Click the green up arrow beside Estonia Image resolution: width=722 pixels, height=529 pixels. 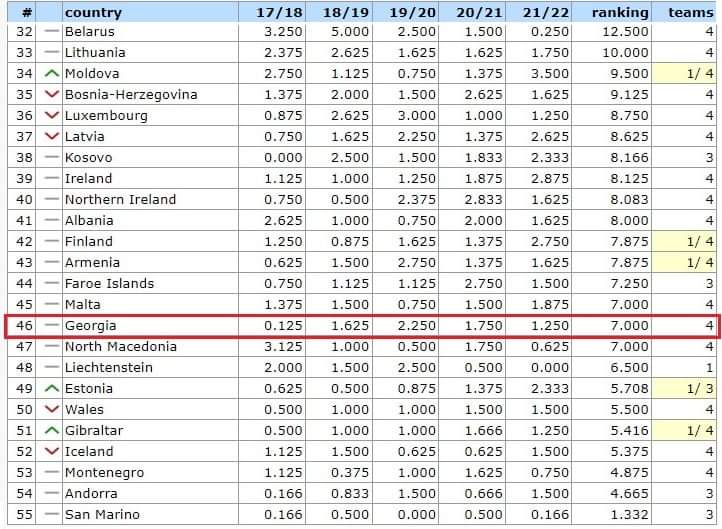point(52,388)
